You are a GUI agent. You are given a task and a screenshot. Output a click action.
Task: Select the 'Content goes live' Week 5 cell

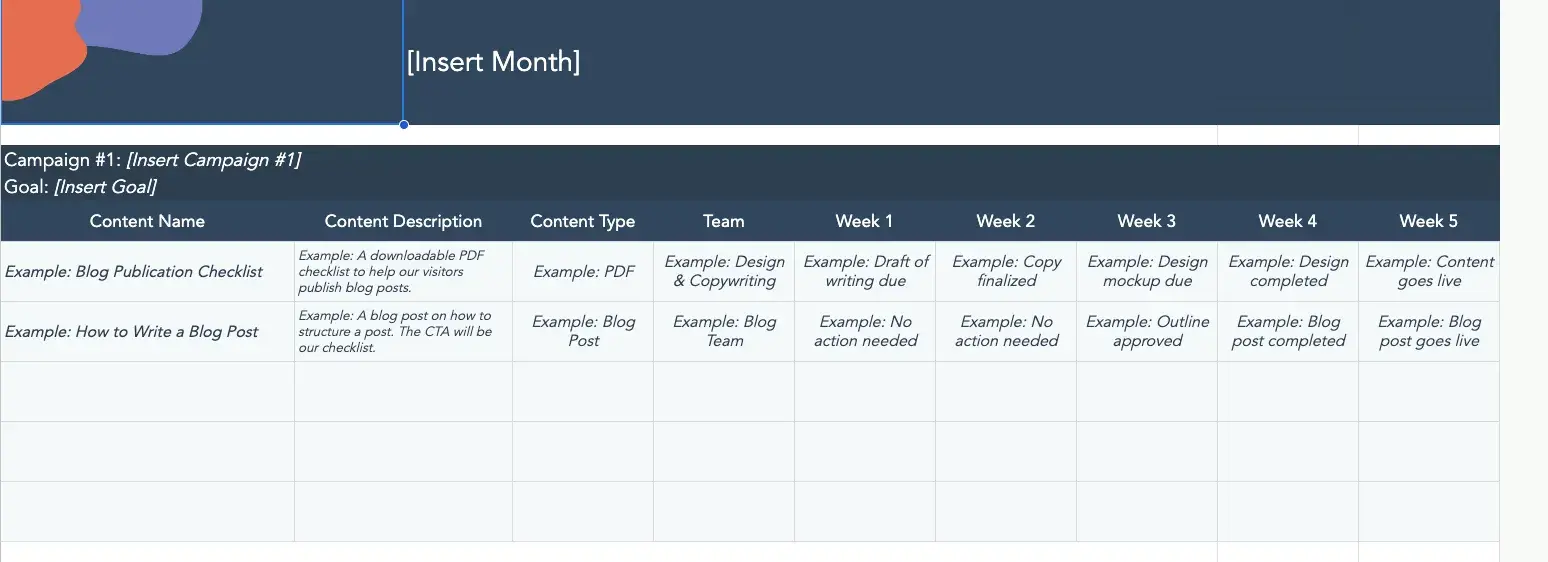coord(1429,272)
